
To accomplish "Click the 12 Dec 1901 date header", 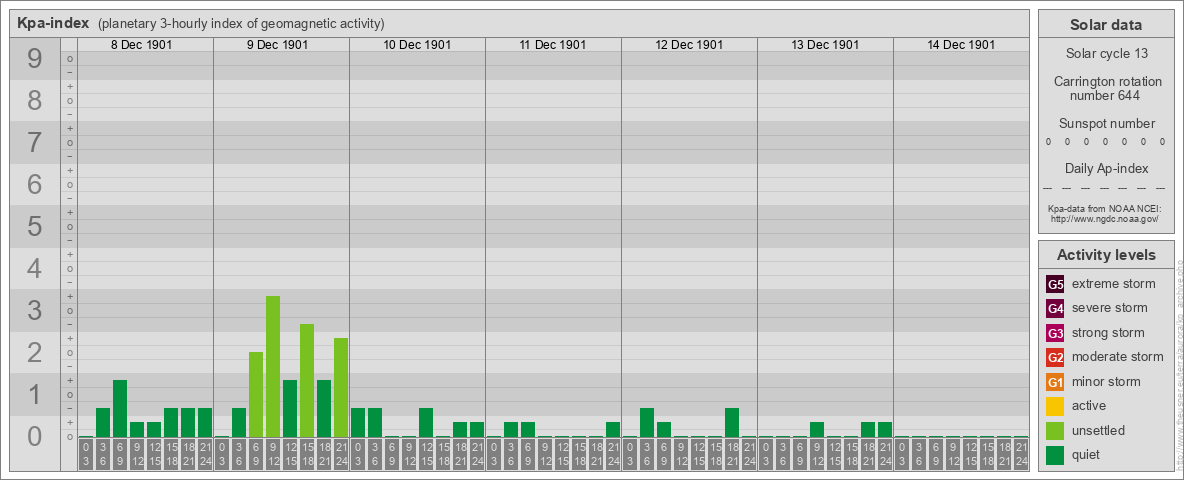I will [689, 45].
